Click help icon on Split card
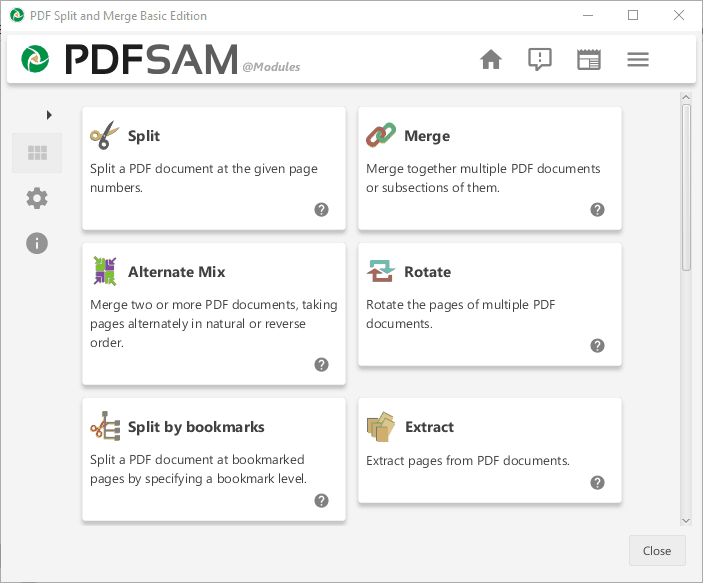The width and height of the screenshot is (703, 583). 322,210
